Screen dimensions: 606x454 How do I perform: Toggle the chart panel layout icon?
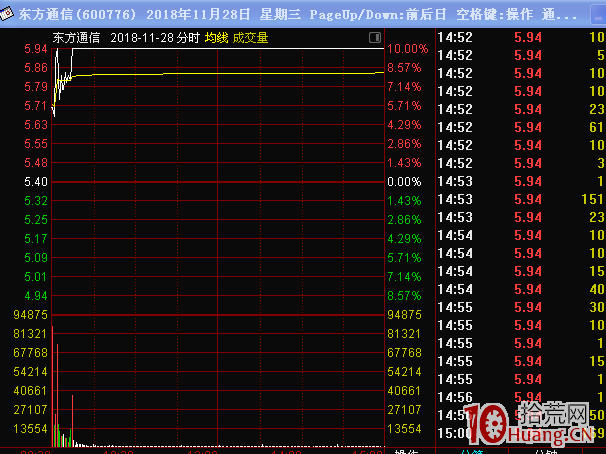coord(375,37)
